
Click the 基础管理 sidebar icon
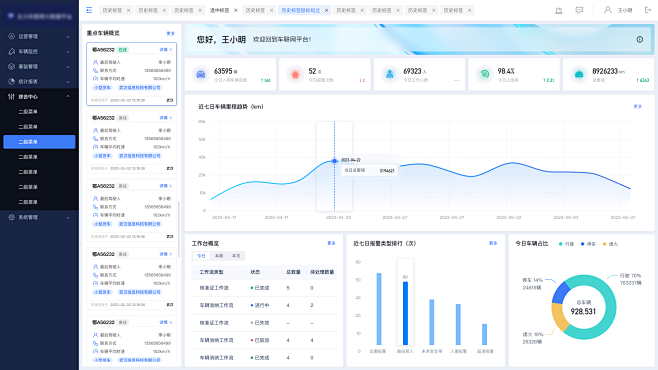click(x=11, y=67)
